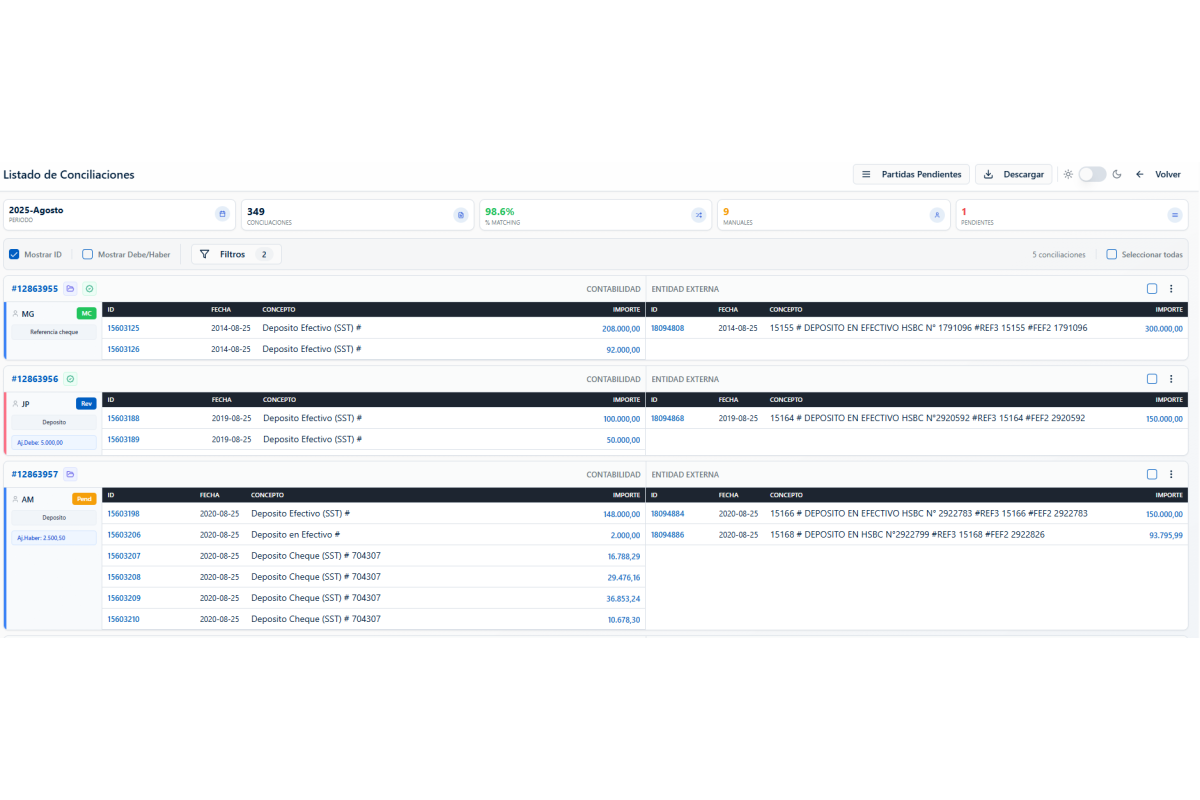Toggle the light/dark theme switch
This screenshot has height=800, width=1200.
pos(1091,174)
